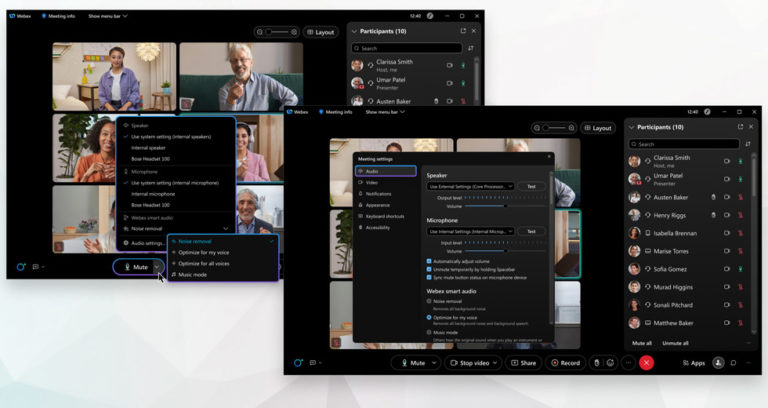This screenshot has width=768, height=408.
Task: Open the reactions emoji icon in front toolbar
Action: [610, 363]
